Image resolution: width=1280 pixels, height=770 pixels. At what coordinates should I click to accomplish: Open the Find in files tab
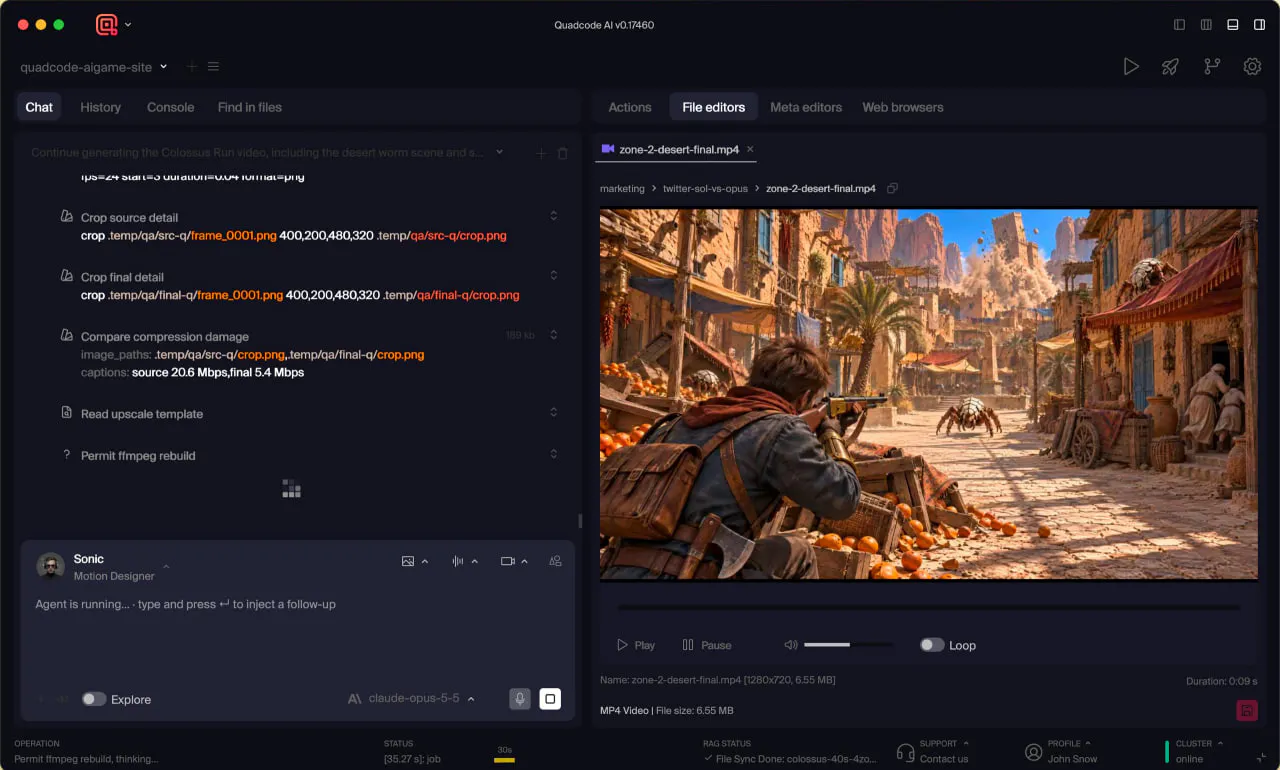(250, 107)
